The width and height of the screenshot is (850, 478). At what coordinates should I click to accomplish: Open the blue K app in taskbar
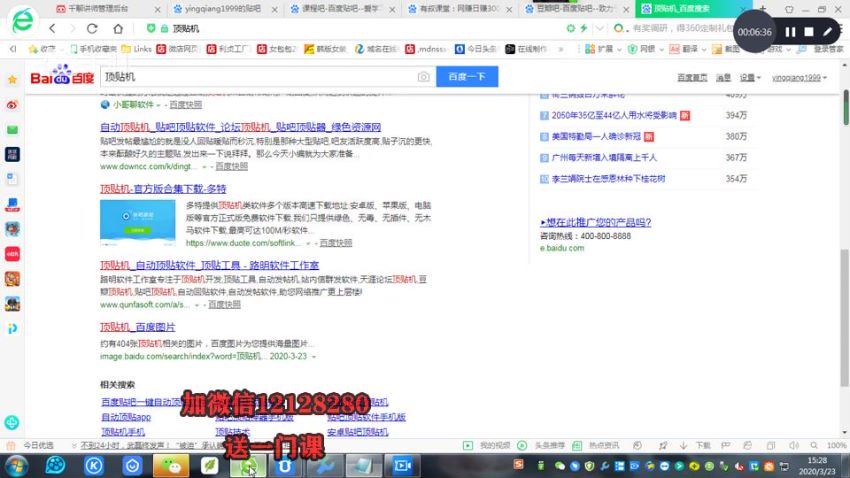[x=94, y=466]
